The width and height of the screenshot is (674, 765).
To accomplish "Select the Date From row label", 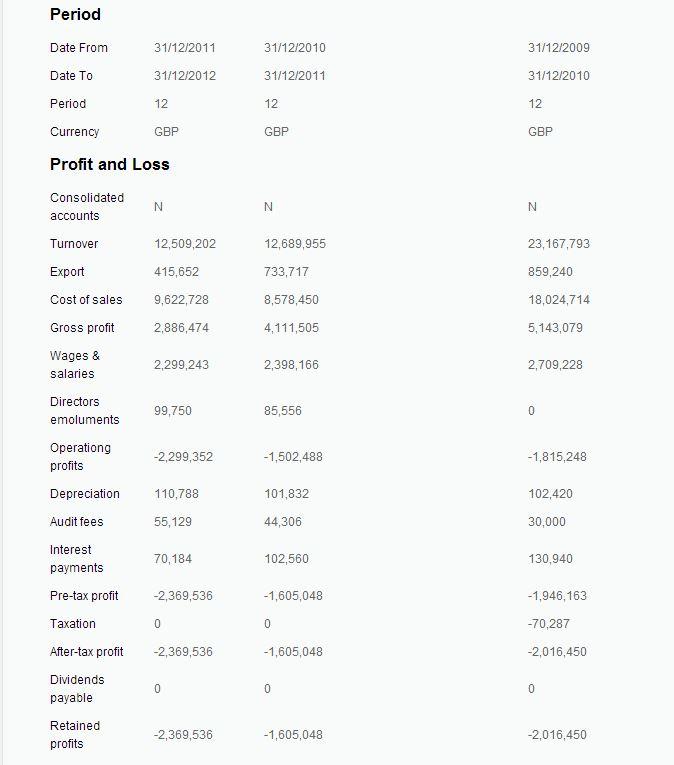I will pos(79,48).
